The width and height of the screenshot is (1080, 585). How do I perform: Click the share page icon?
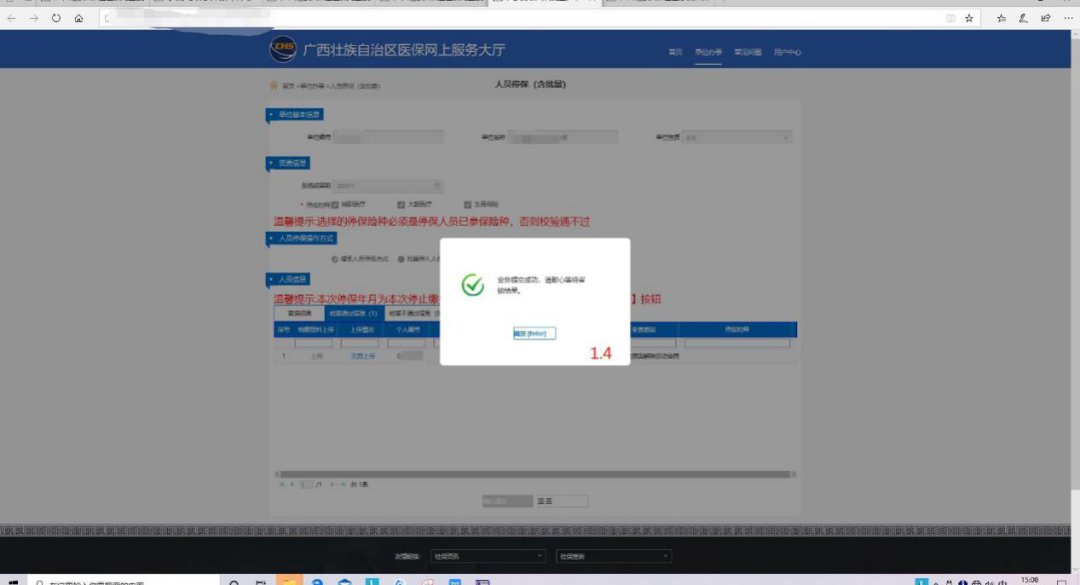coord(1046,19)
